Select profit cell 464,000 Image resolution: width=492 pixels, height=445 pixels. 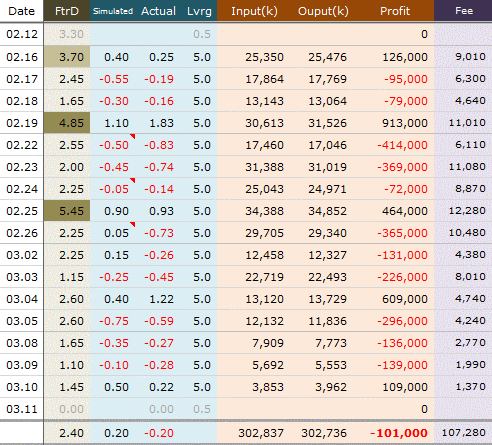coord(405,211)
